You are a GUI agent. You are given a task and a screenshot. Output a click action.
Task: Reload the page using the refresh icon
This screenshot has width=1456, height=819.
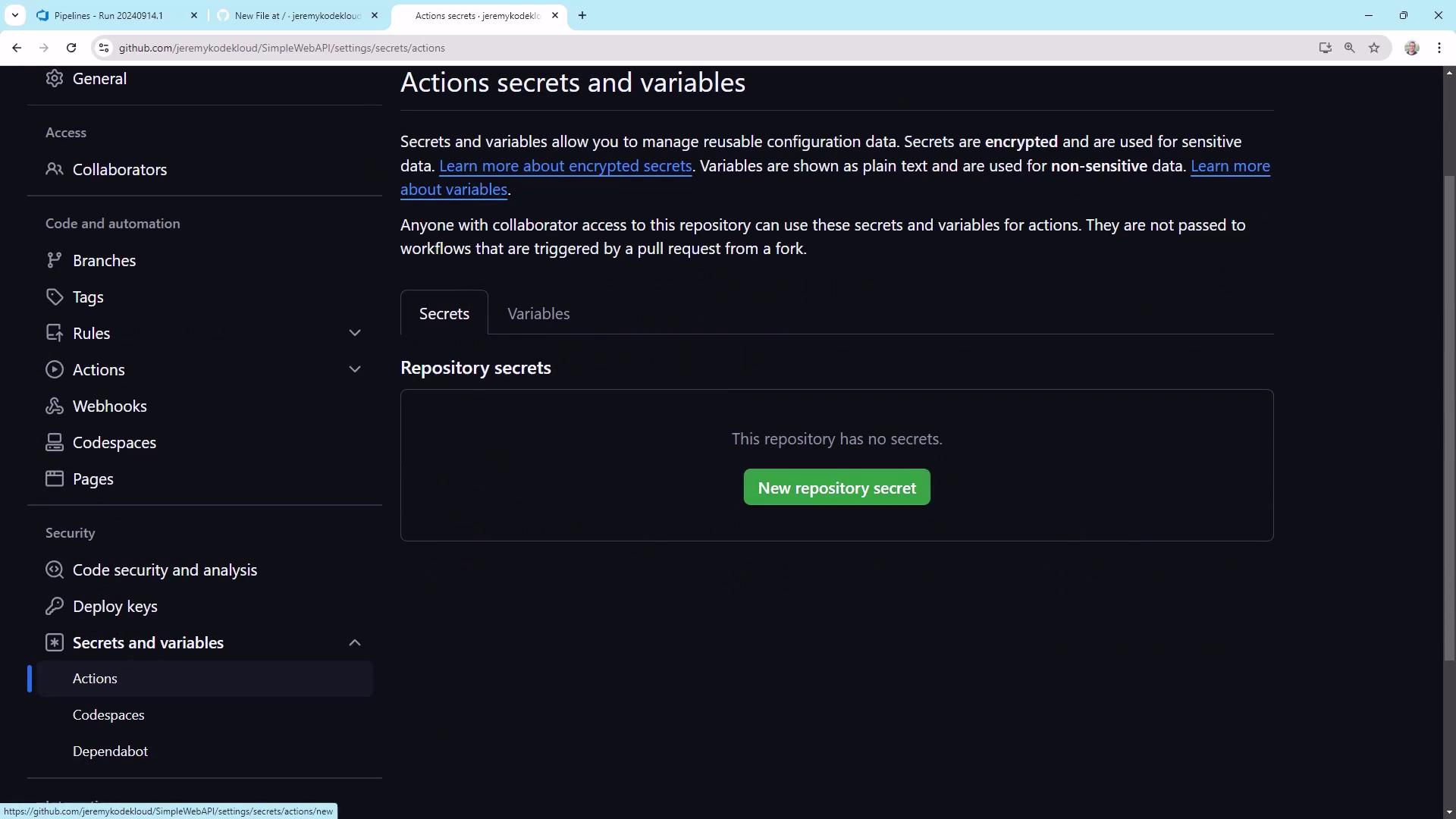71,48
